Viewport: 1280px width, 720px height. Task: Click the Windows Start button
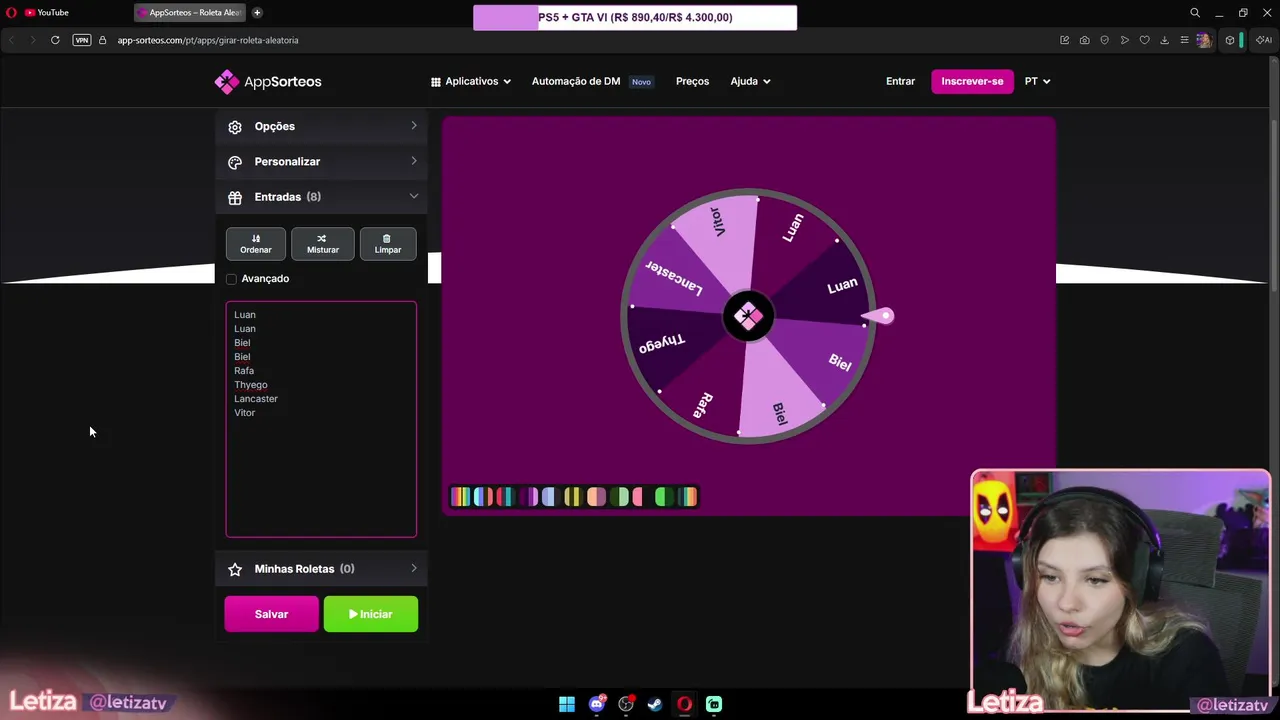click(x=567, y=704)
